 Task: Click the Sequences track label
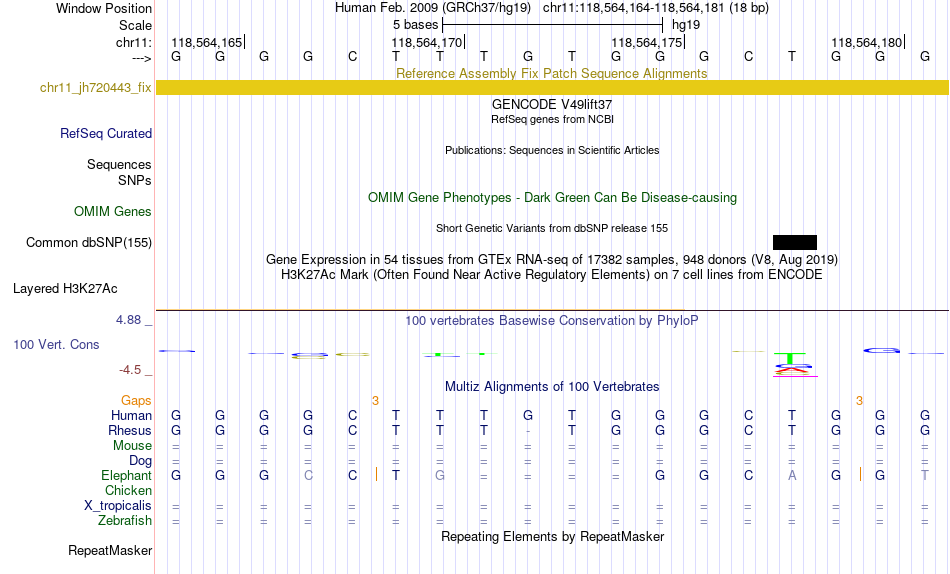click(x=119, y=164)
